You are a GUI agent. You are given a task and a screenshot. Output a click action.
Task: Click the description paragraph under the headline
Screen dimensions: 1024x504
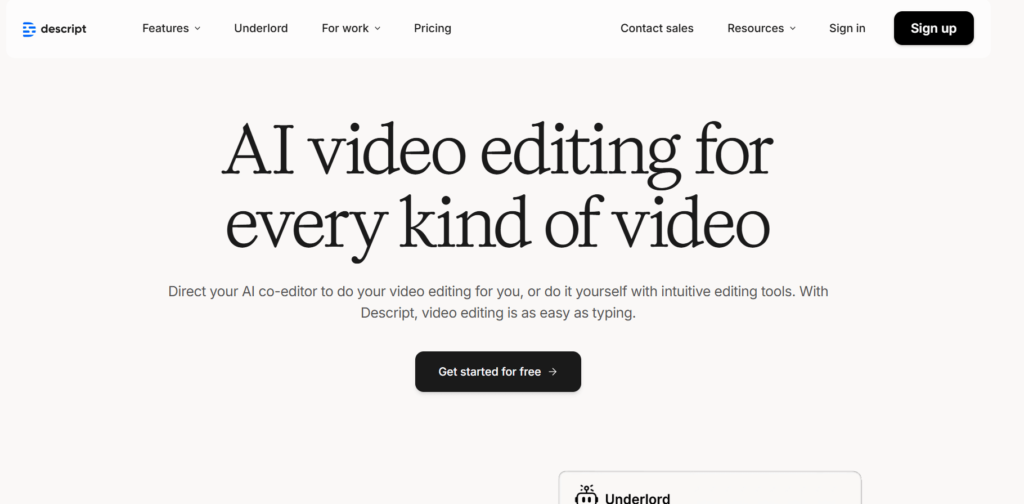[497, 302]
